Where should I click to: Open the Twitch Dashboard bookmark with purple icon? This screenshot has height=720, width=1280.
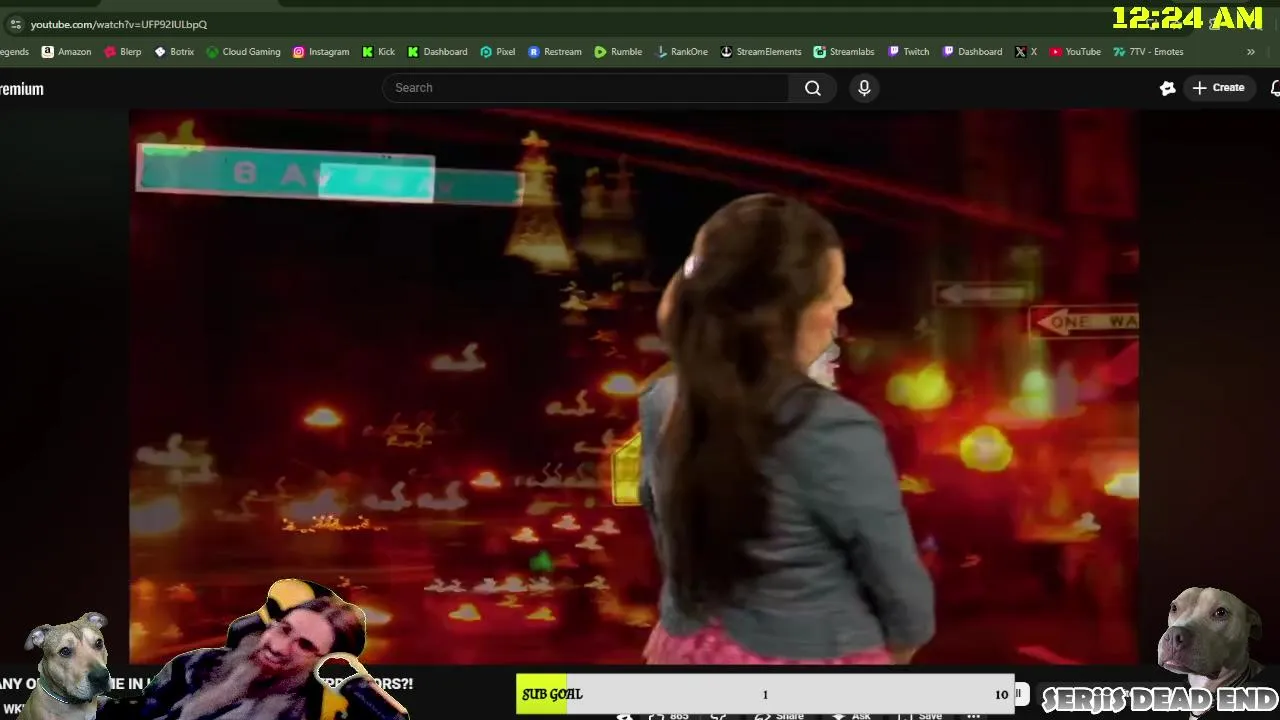[972, 52]
